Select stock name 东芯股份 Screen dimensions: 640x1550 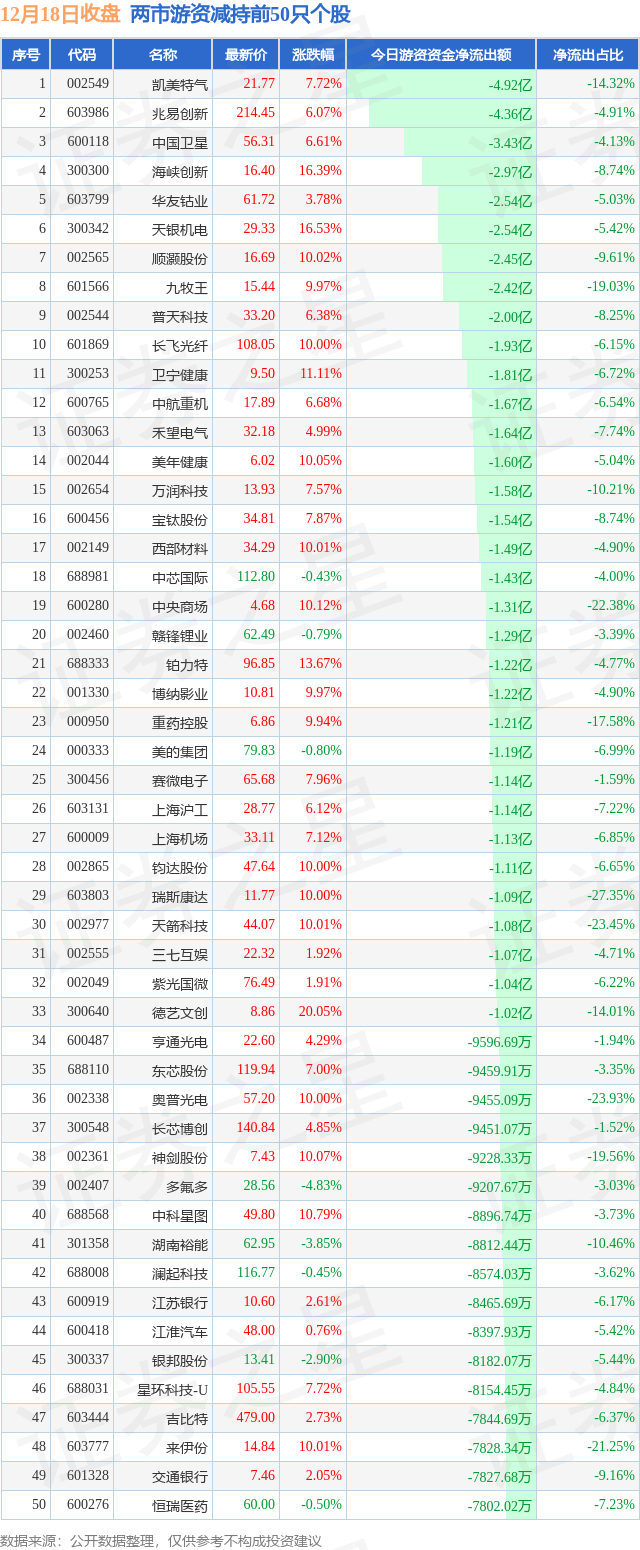180,1070
